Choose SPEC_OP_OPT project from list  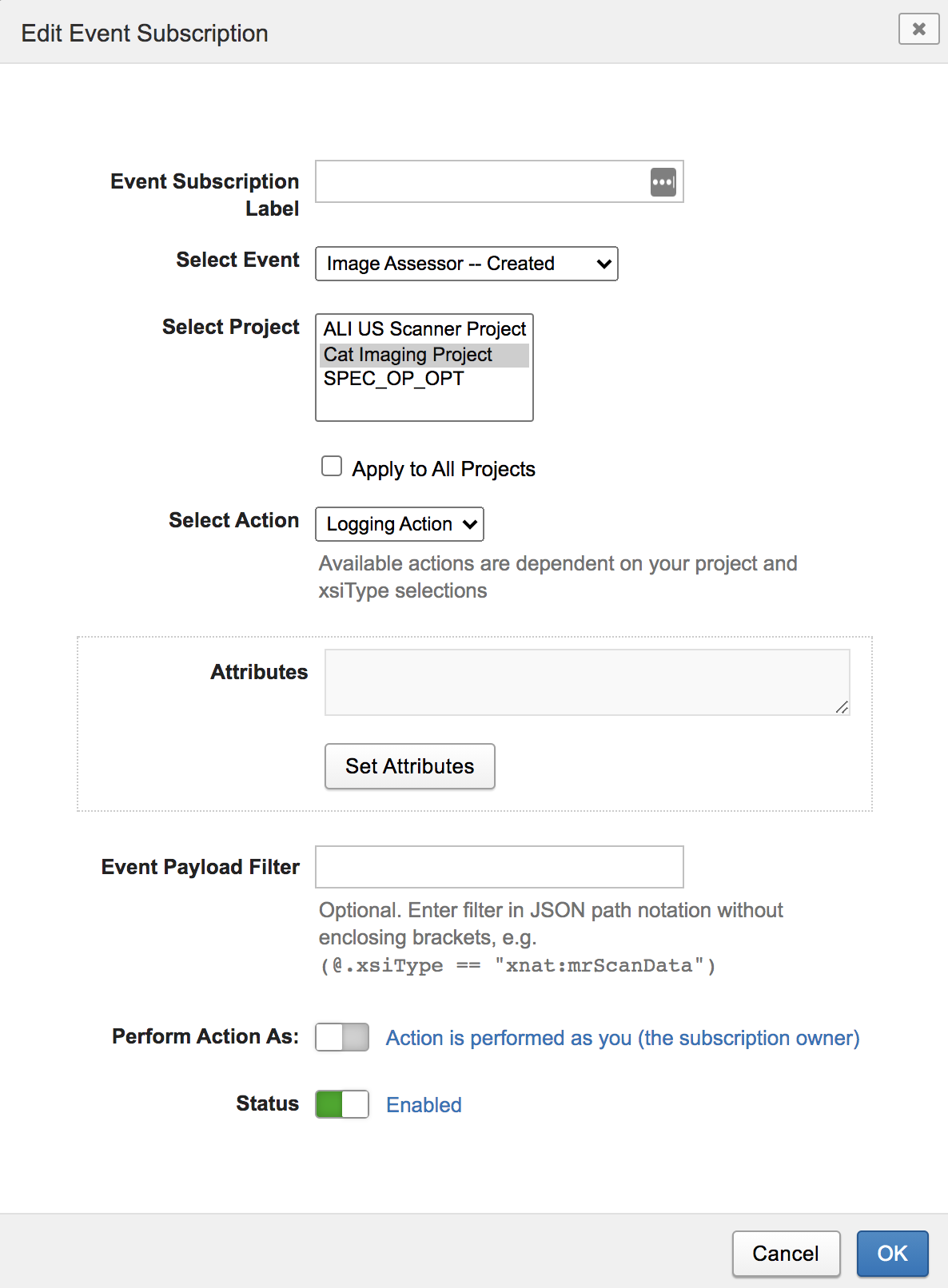(x=393, y=379)
